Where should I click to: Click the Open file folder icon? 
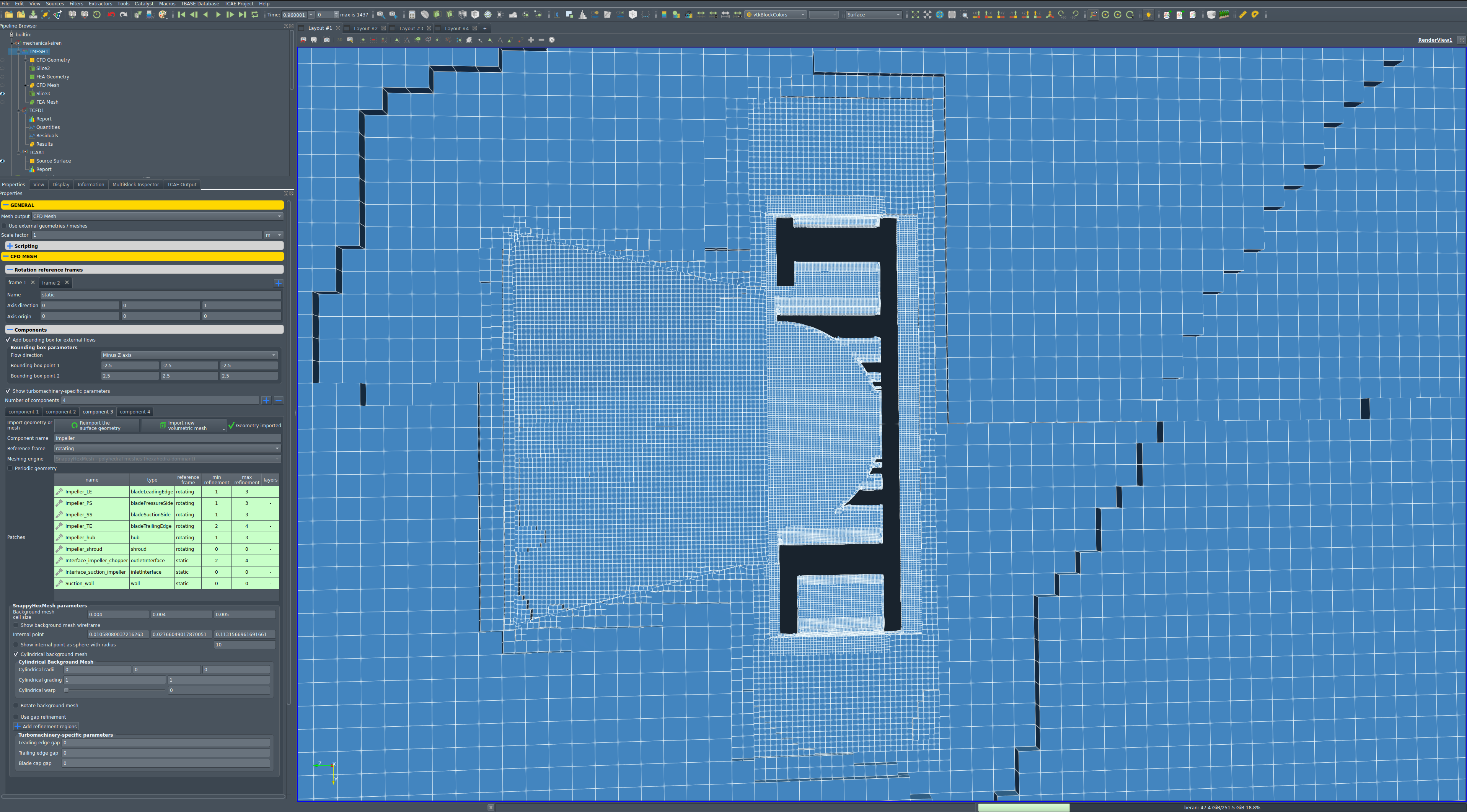8,15
